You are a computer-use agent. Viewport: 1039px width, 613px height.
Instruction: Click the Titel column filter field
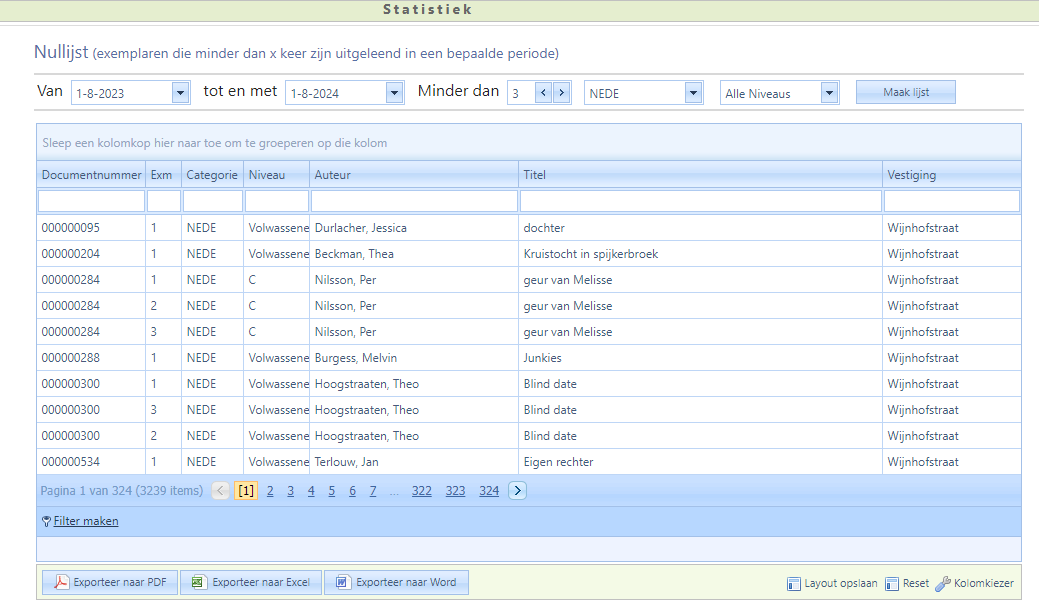click(700, 201)
